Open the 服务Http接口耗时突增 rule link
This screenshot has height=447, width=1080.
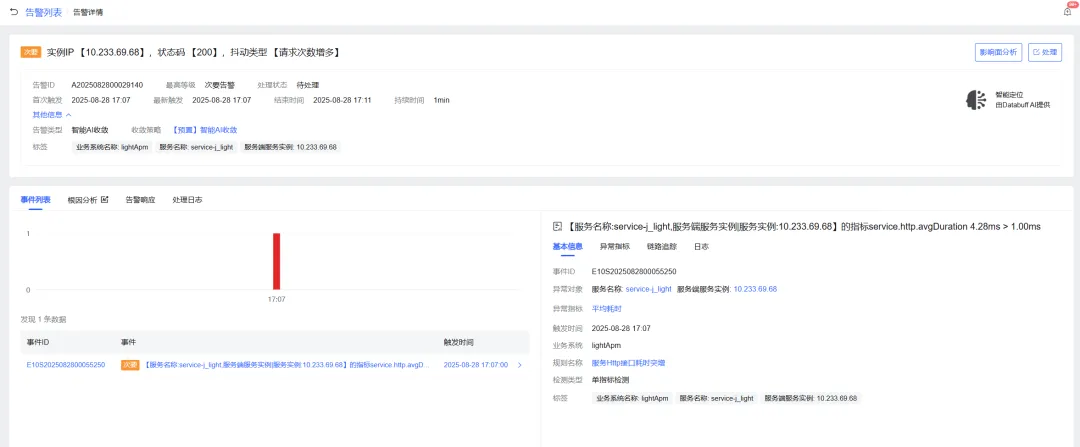click(628, 362)
